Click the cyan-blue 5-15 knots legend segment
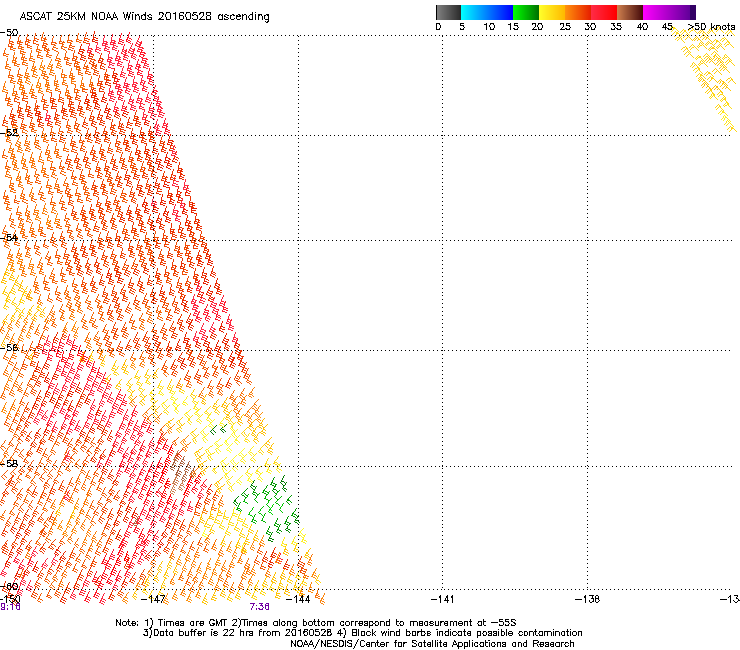 tap(487, 12)
